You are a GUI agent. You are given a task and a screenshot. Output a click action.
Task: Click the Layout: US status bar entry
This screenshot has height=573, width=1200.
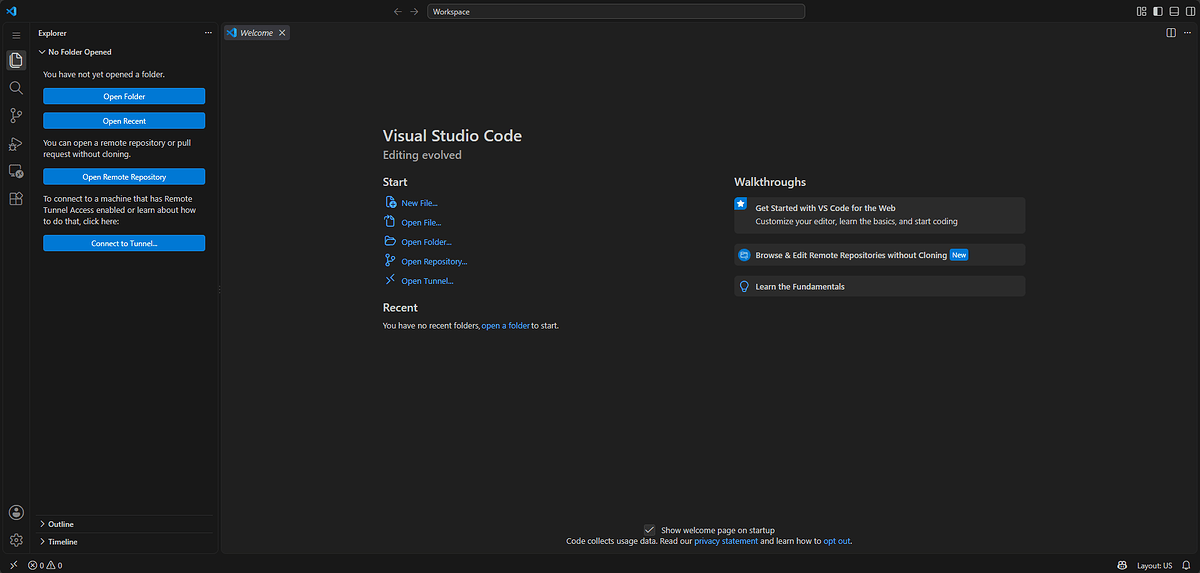tap(1154, 565)
